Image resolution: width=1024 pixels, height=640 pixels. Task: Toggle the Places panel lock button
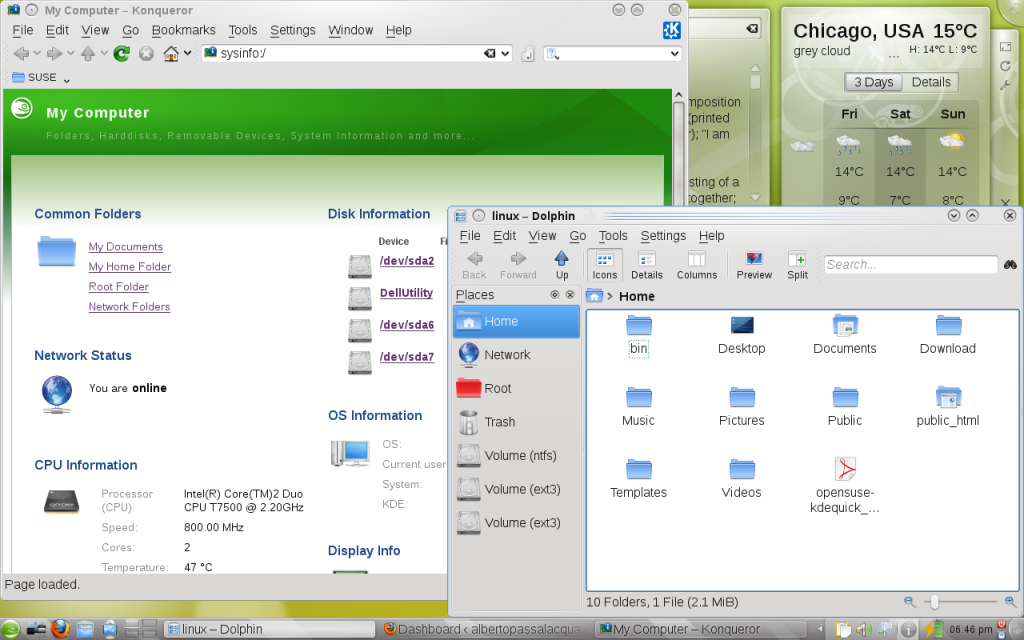coord(554,295)
